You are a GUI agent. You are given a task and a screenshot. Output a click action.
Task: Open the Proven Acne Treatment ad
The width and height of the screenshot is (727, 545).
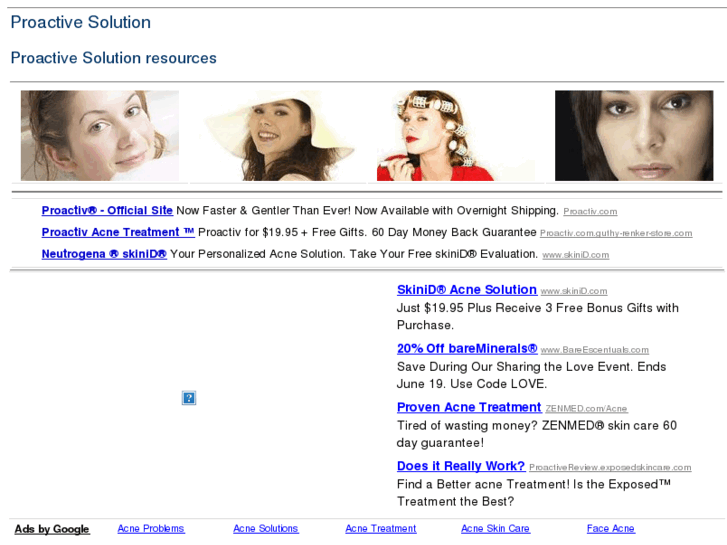[469, 408]
